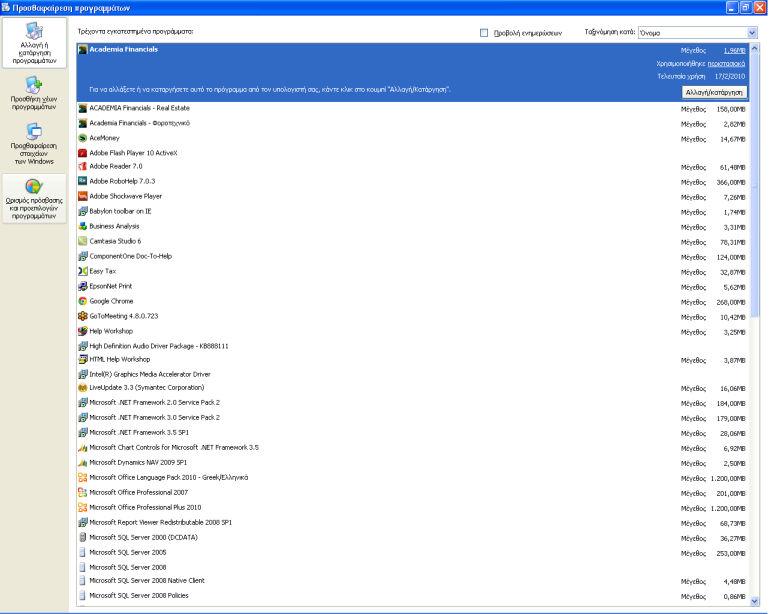Click the scrollbar down arrow

pyautogui.click(x=754, y=601)
